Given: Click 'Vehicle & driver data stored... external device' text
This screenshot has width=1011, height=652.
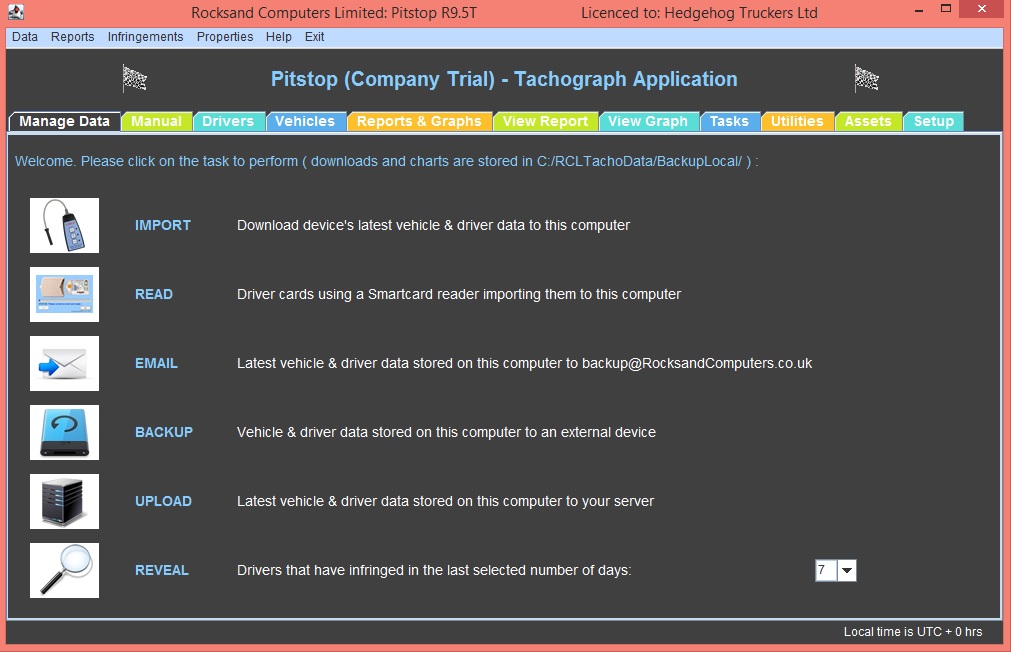Looking at the screenshot, I should pos(446,432).
